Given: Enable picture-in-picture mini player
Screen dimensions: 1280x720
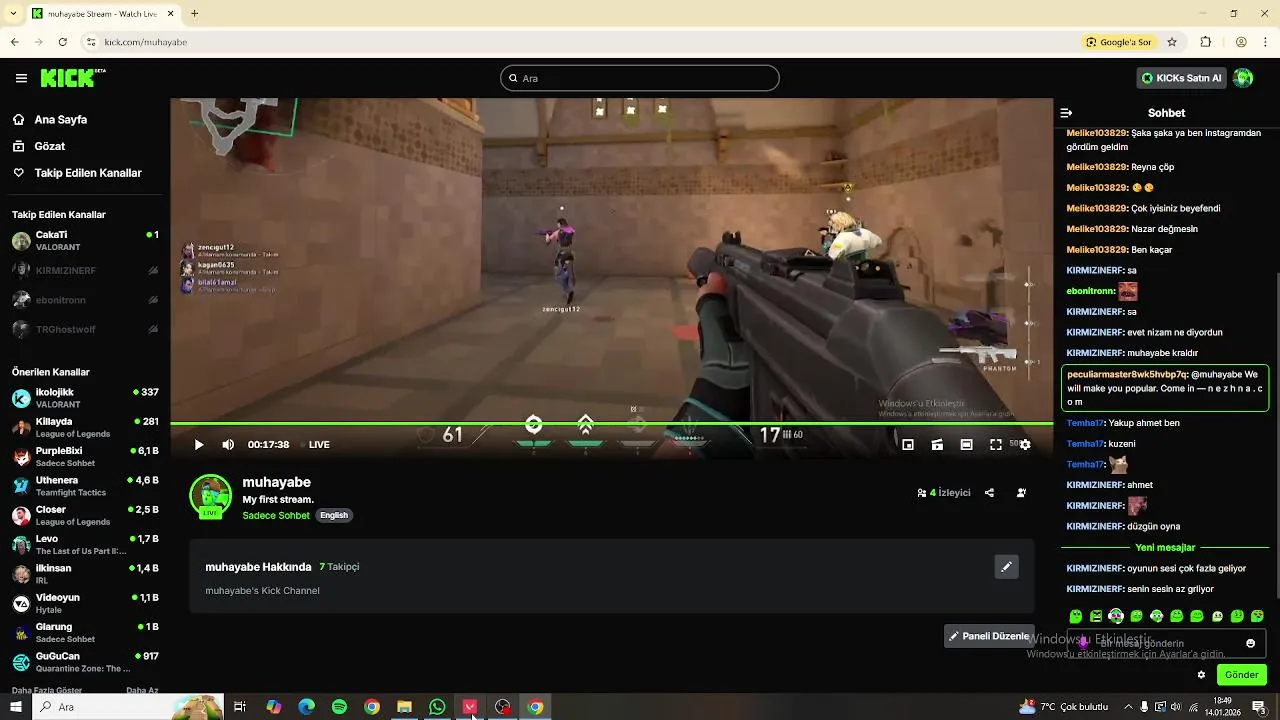Looking at the screenshot, I should click(x=907, y=445).
